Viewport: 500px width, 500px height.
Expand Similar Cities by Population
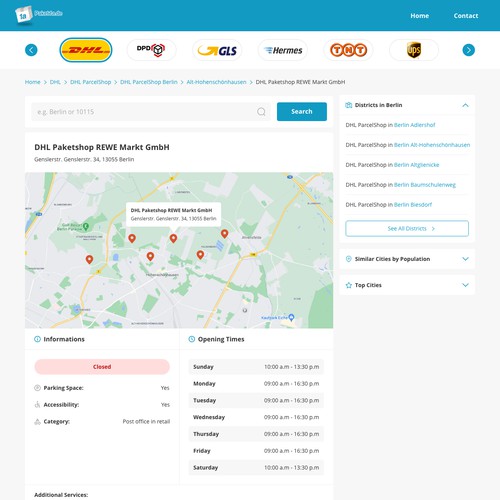click(465, 259)
